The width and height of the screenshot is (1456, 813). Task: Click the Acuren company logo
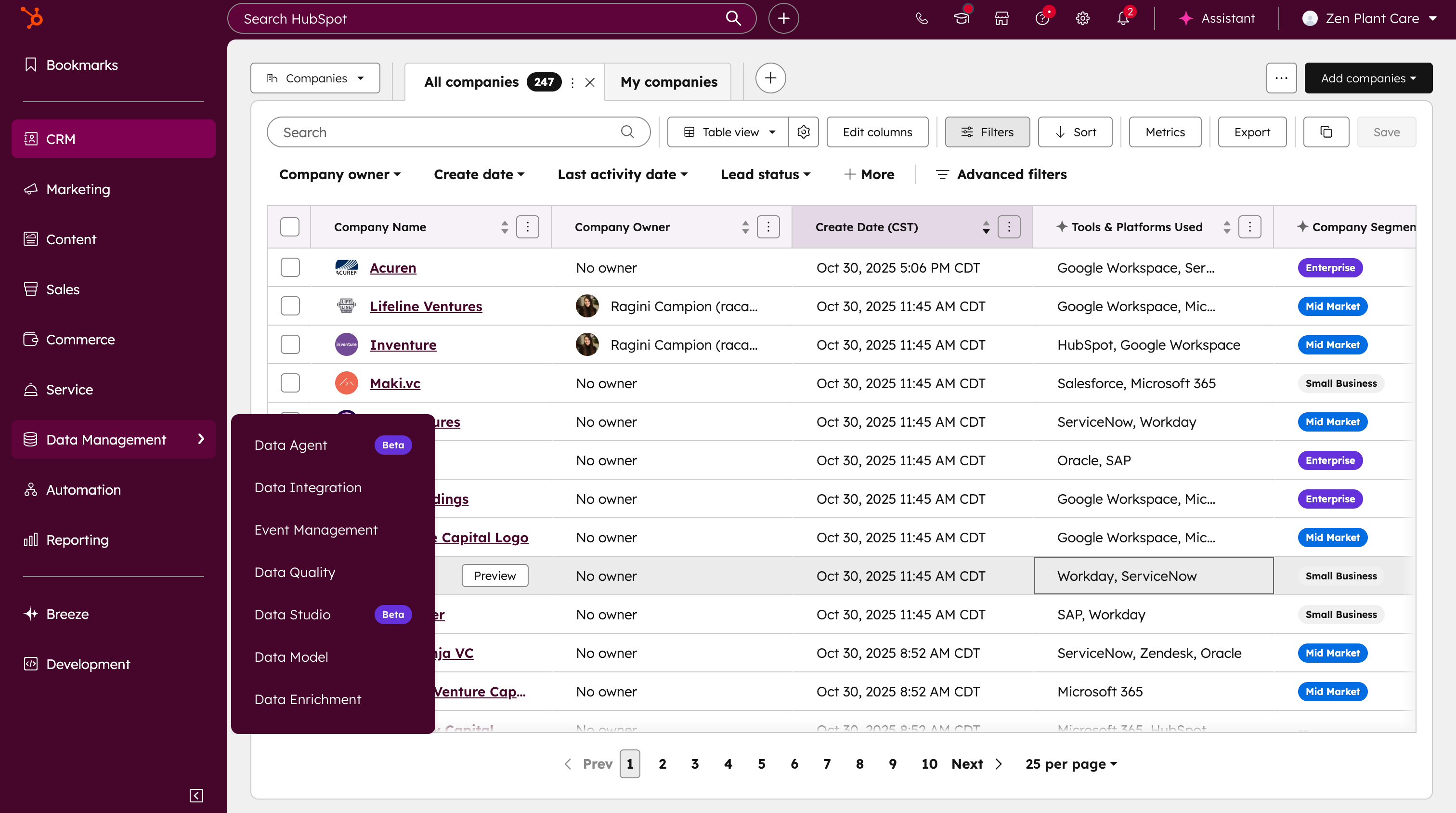(x=347, y=267)
